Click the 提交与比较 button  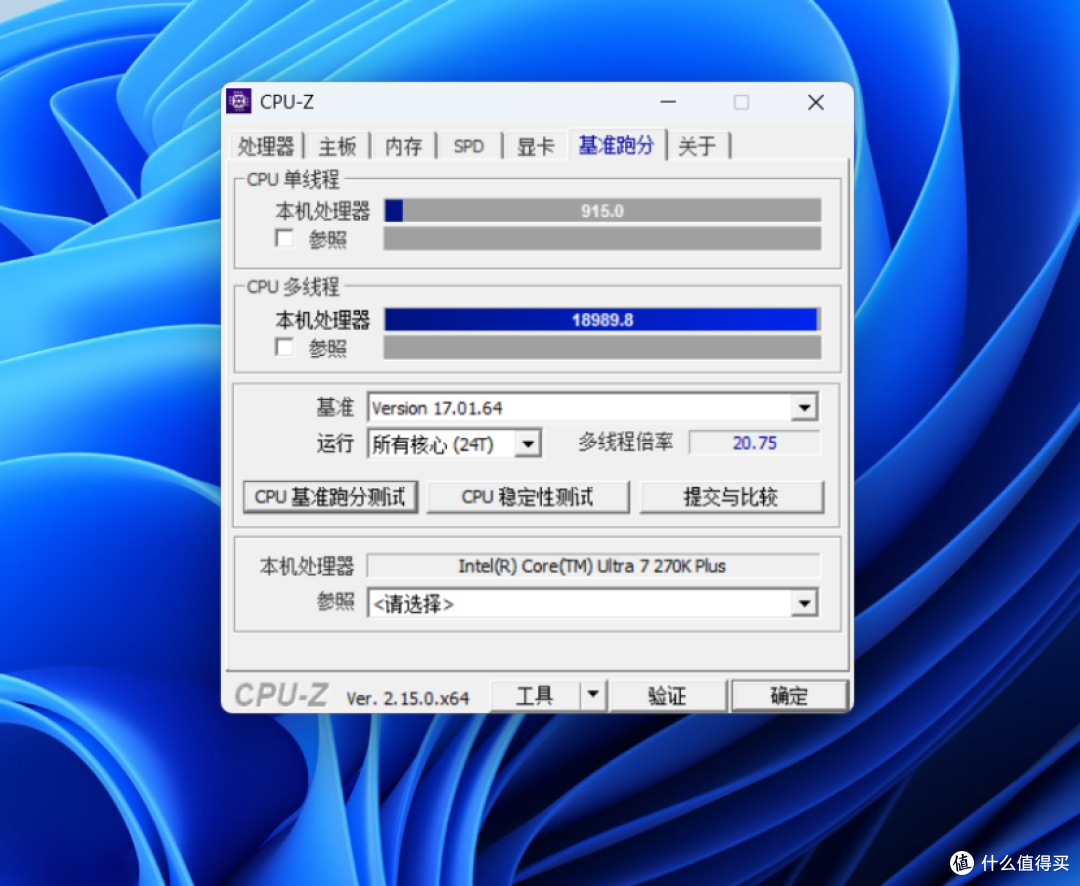(731, 497)
